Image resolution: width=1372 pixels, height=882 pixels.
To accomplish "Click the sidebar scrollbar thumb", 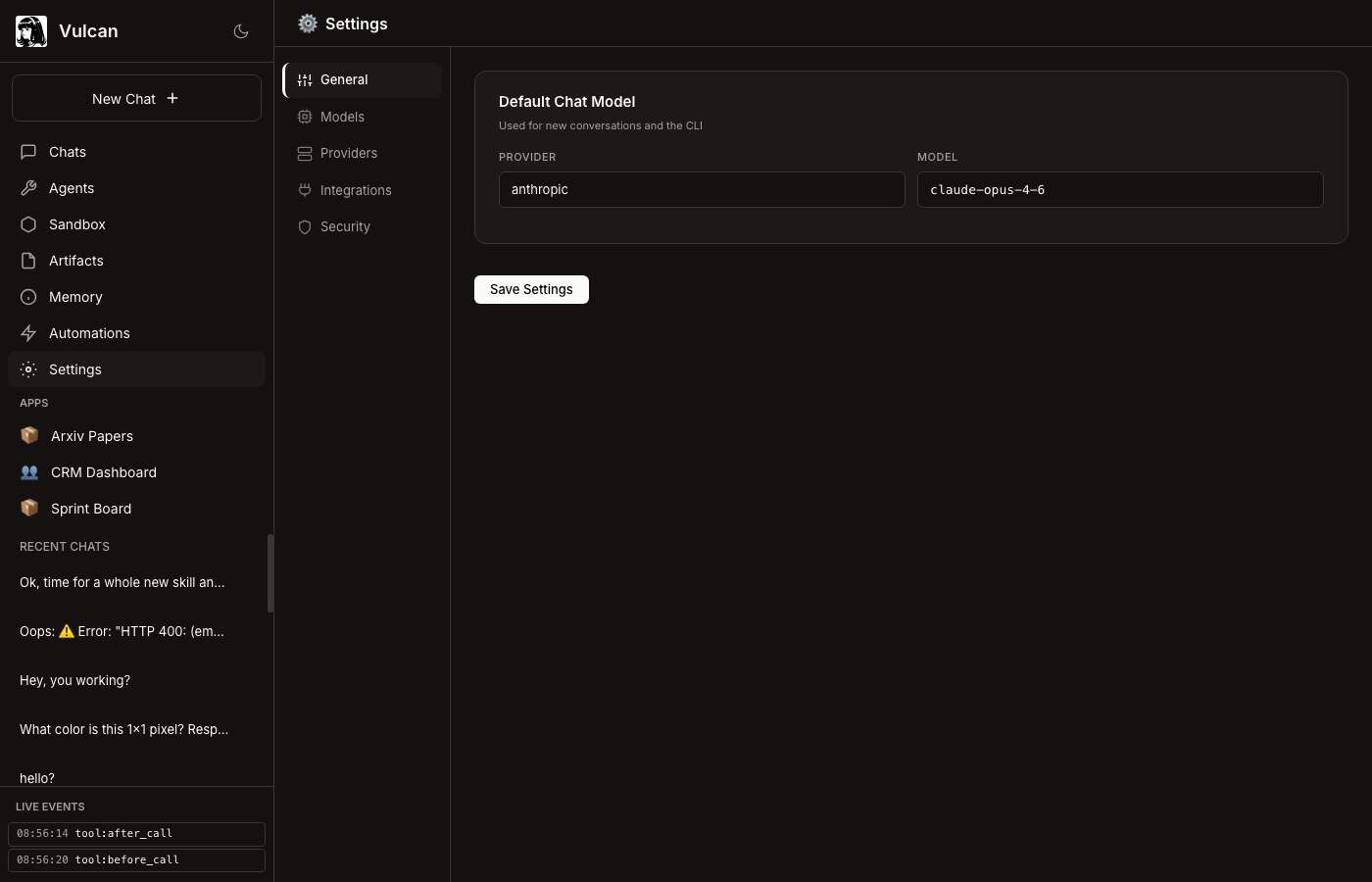I will [270, 573].
